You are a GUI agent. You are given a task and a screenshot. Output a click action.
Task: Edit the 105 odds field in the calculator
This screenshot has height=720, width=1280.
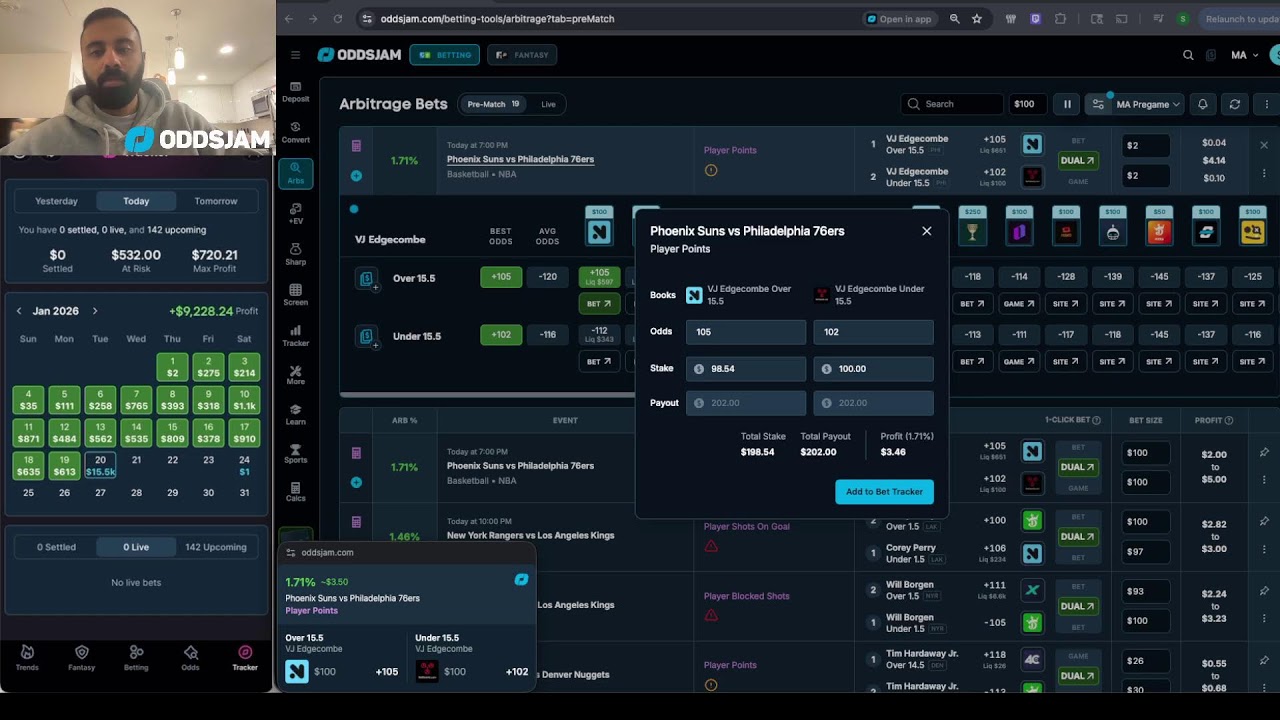coord(745,332)
